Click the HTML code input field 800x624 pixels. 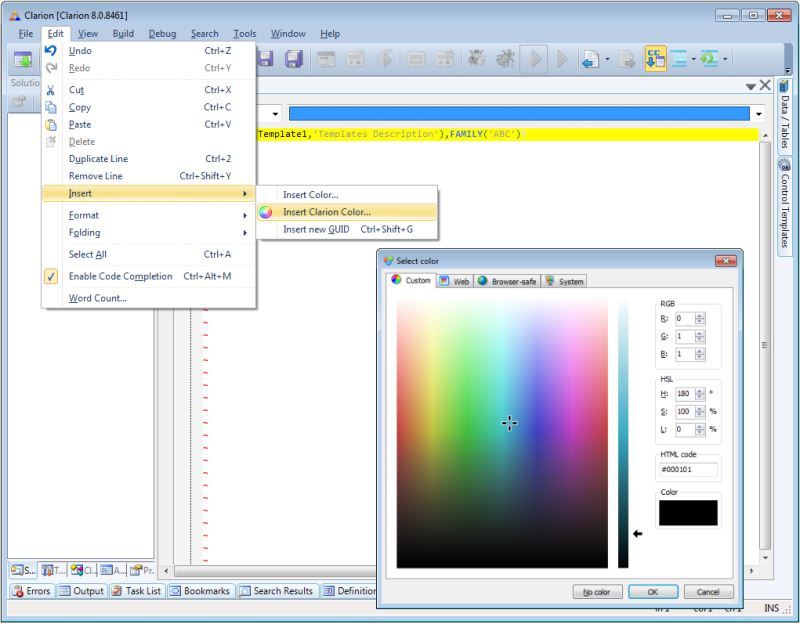pos(688,469)
